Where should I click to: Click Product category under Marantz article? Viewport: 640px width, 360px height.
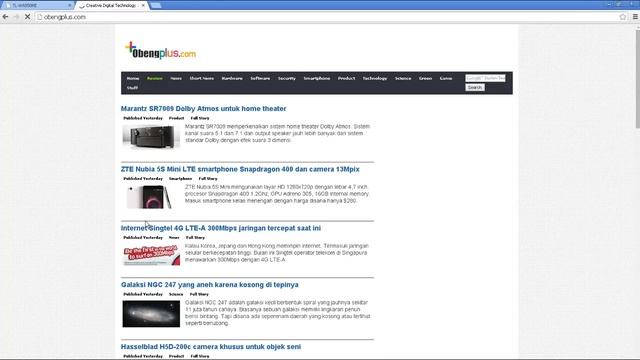pyautogui.click(x=176, y=118)
